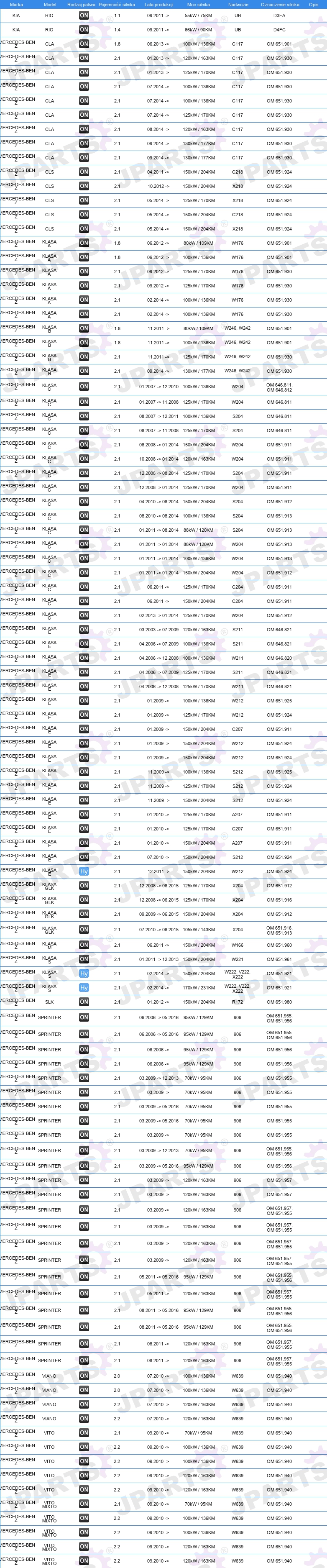327x1568 pixels.
Task: Select the 09.2009 -> 06.2015 production years cell
Action: [158, 914]
